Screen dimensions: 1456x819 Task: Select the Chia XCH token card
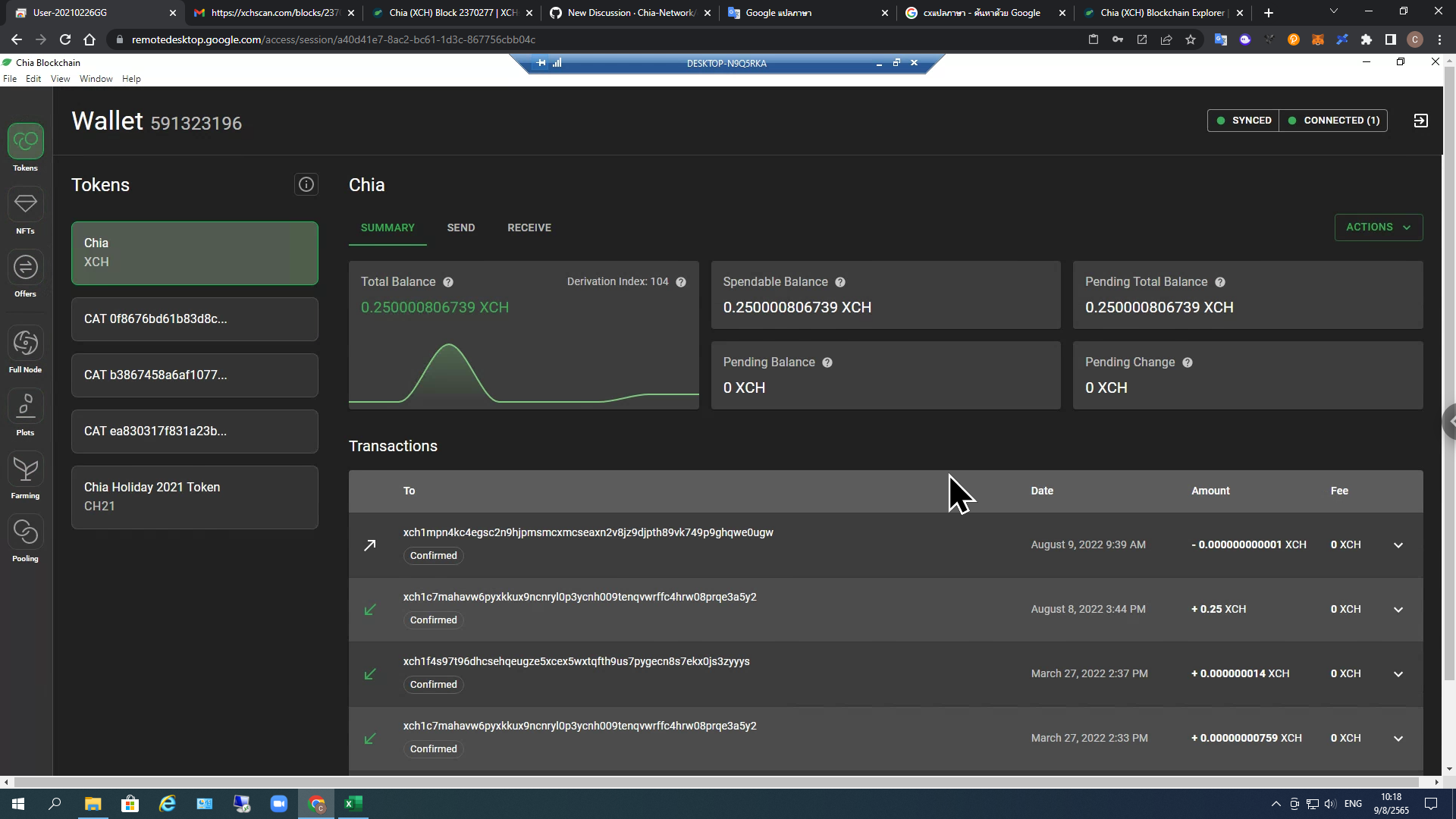(195, 253)
